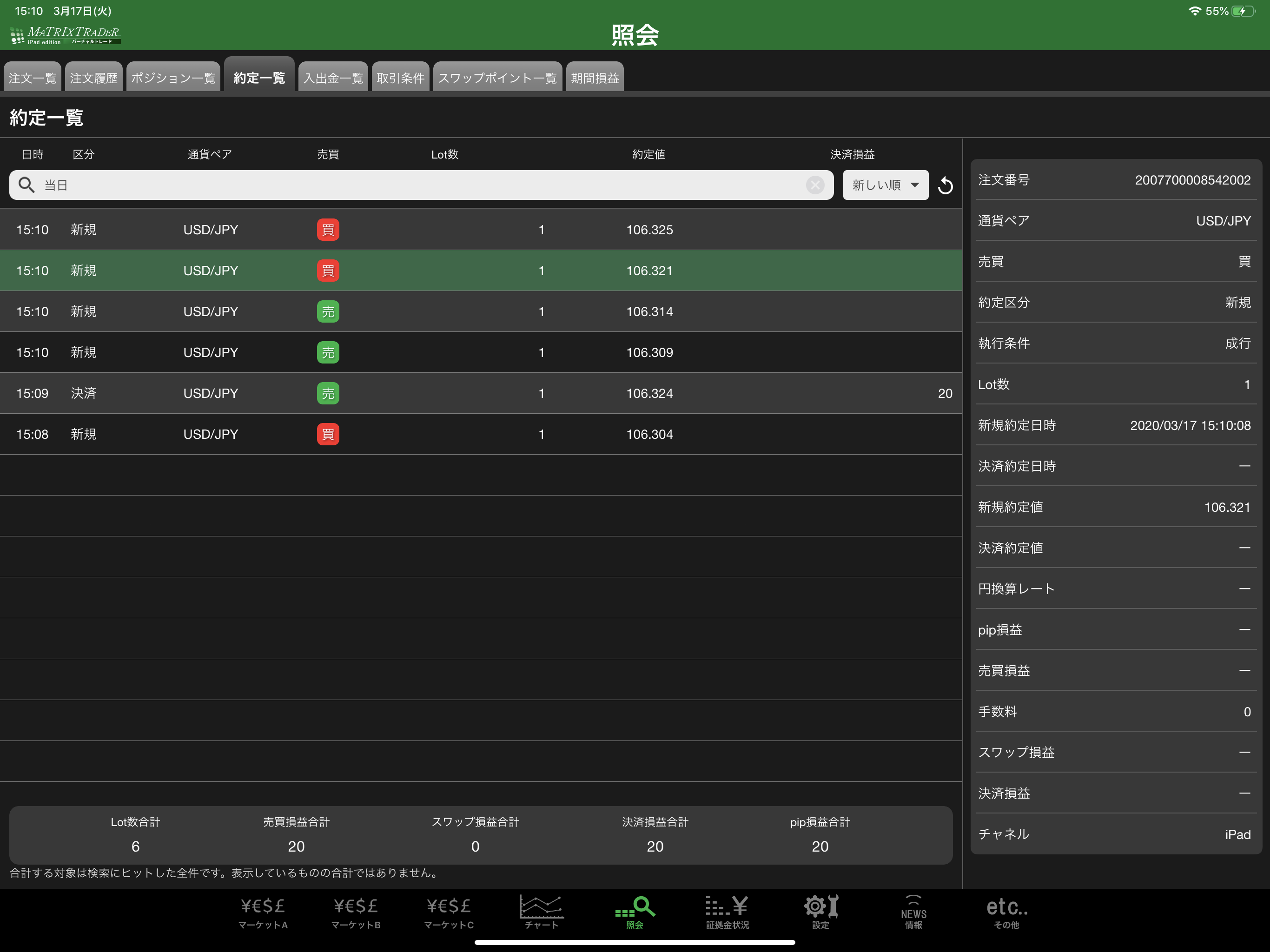
Task: Open the NEWS 情報 icon
Action: (x=913, y=913)
